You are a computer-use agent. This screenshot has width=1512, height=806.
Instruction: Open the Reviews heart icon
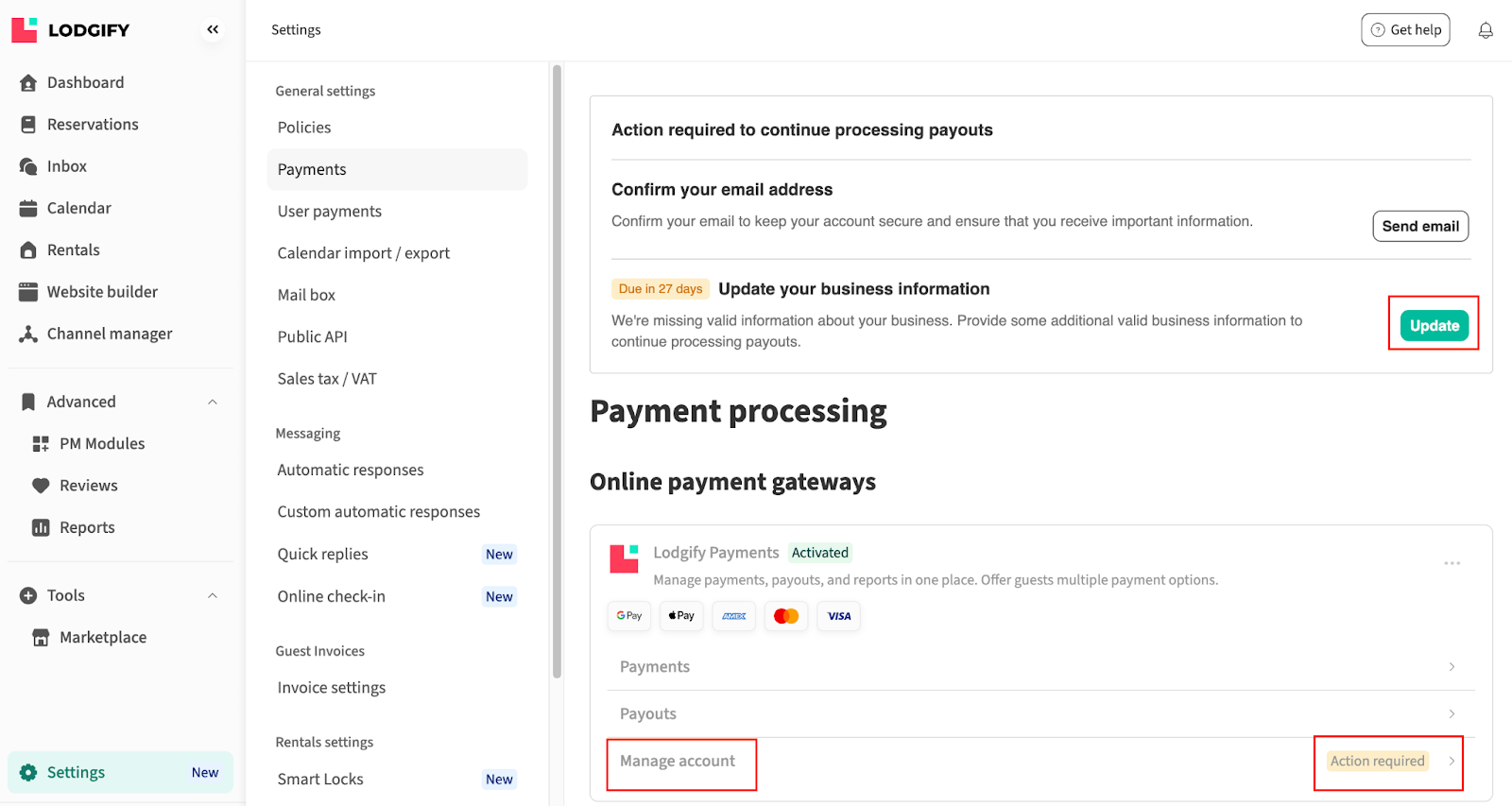point(41,486)
